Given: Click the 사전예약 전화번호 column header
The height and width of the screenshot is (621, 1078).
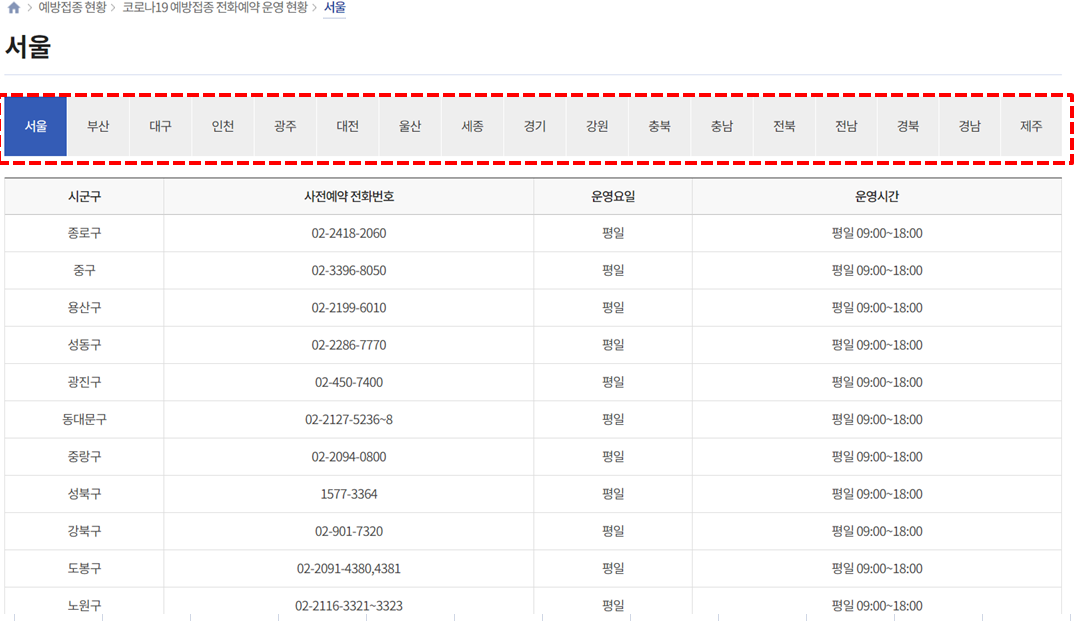Looking at the screenshot, I should 349,197.
